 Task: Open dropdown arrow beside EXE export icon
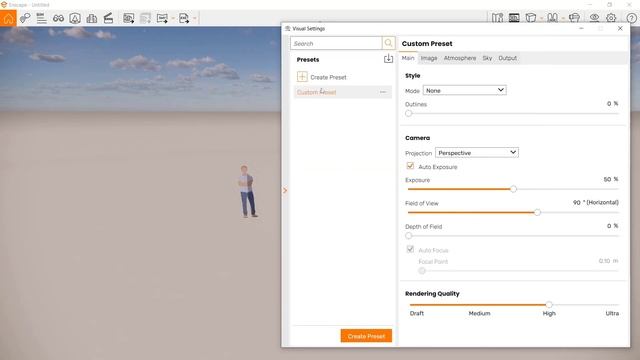tap(195, 18)
